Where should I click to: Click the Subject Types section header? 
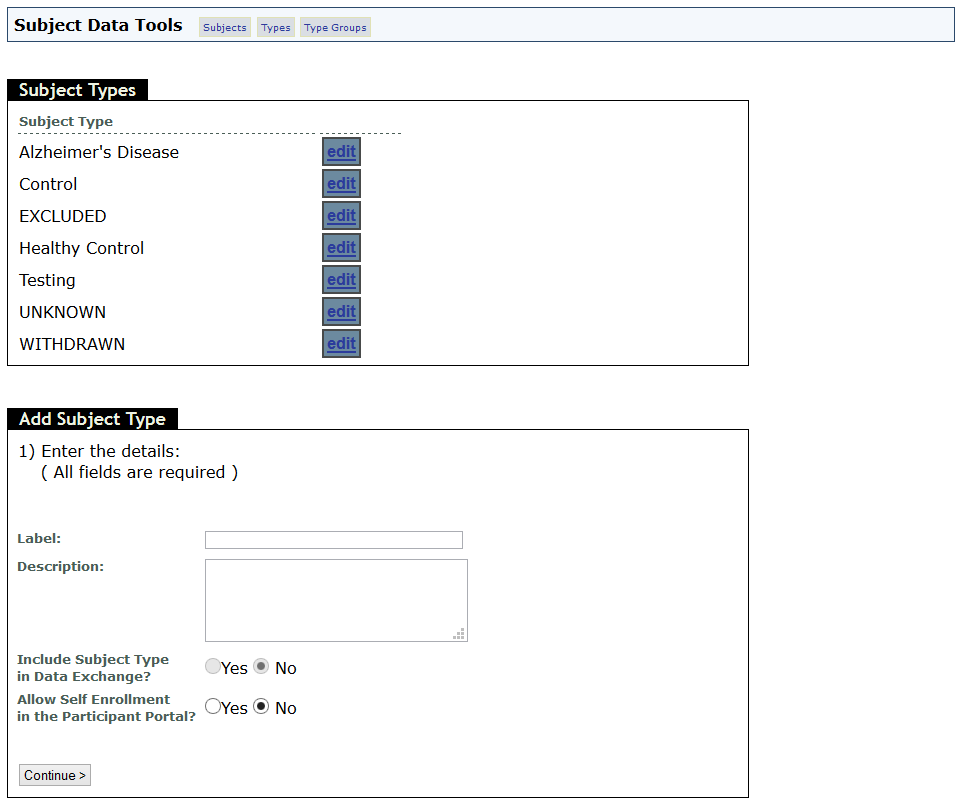tap(77, 90)
